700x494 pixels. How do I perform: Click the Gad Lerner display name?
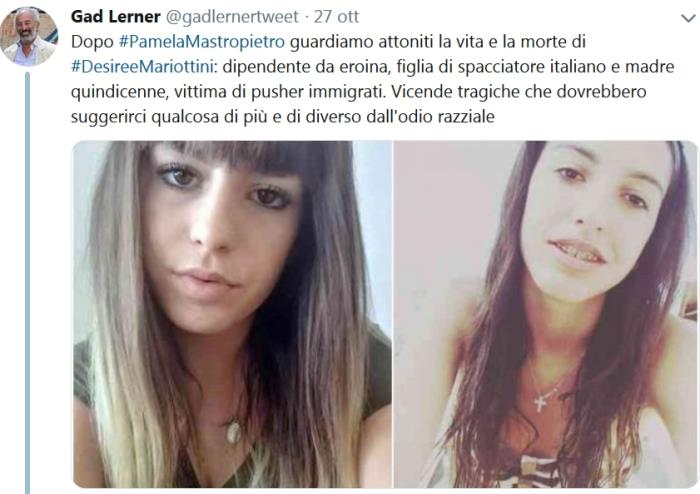[x=116, y=17]
